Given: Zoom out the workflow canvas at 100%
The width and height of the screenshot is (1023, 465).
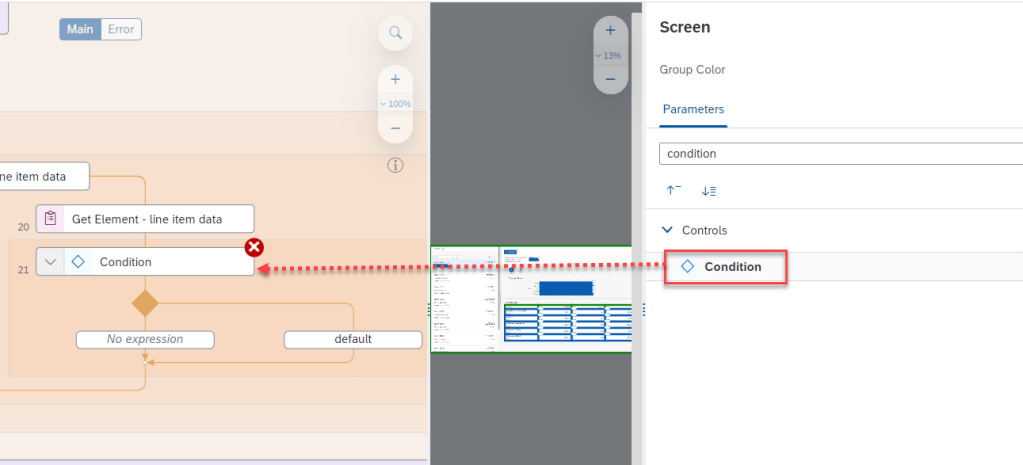Looking at the screenshot, I should 395,128.
